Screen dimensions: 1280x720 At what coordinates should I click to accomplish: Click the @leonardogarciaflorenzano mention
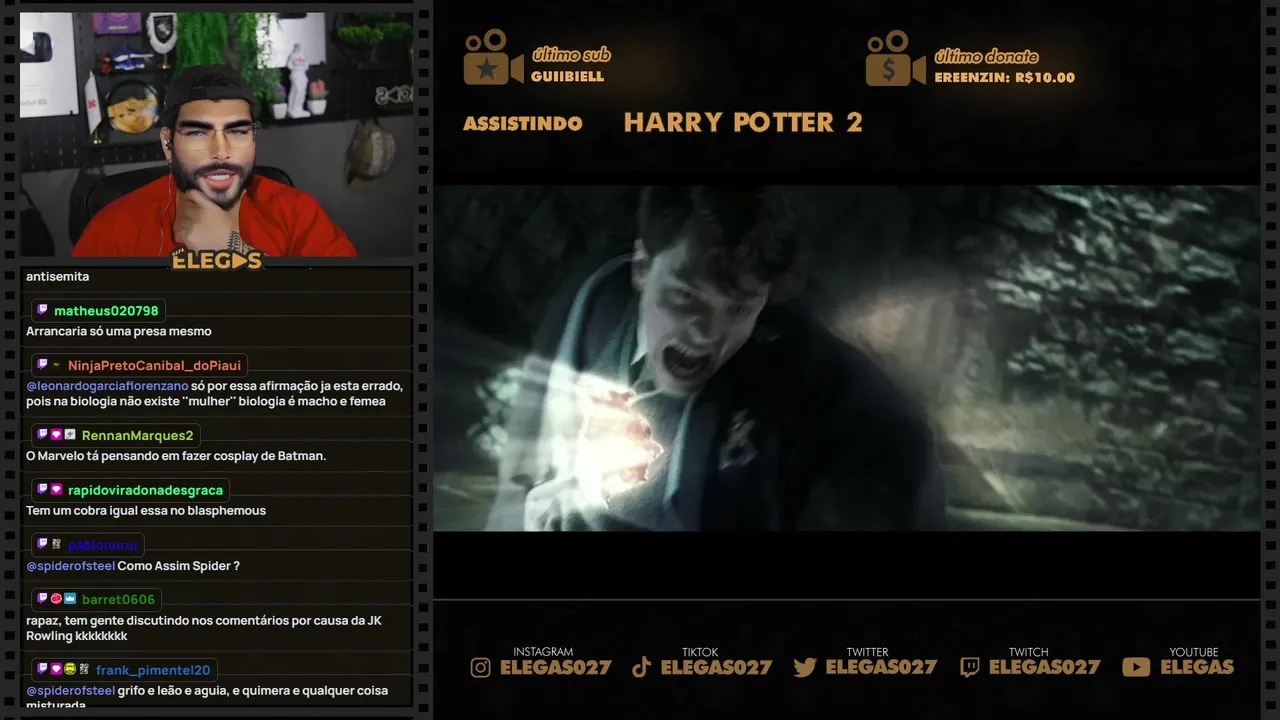(107, 386)
